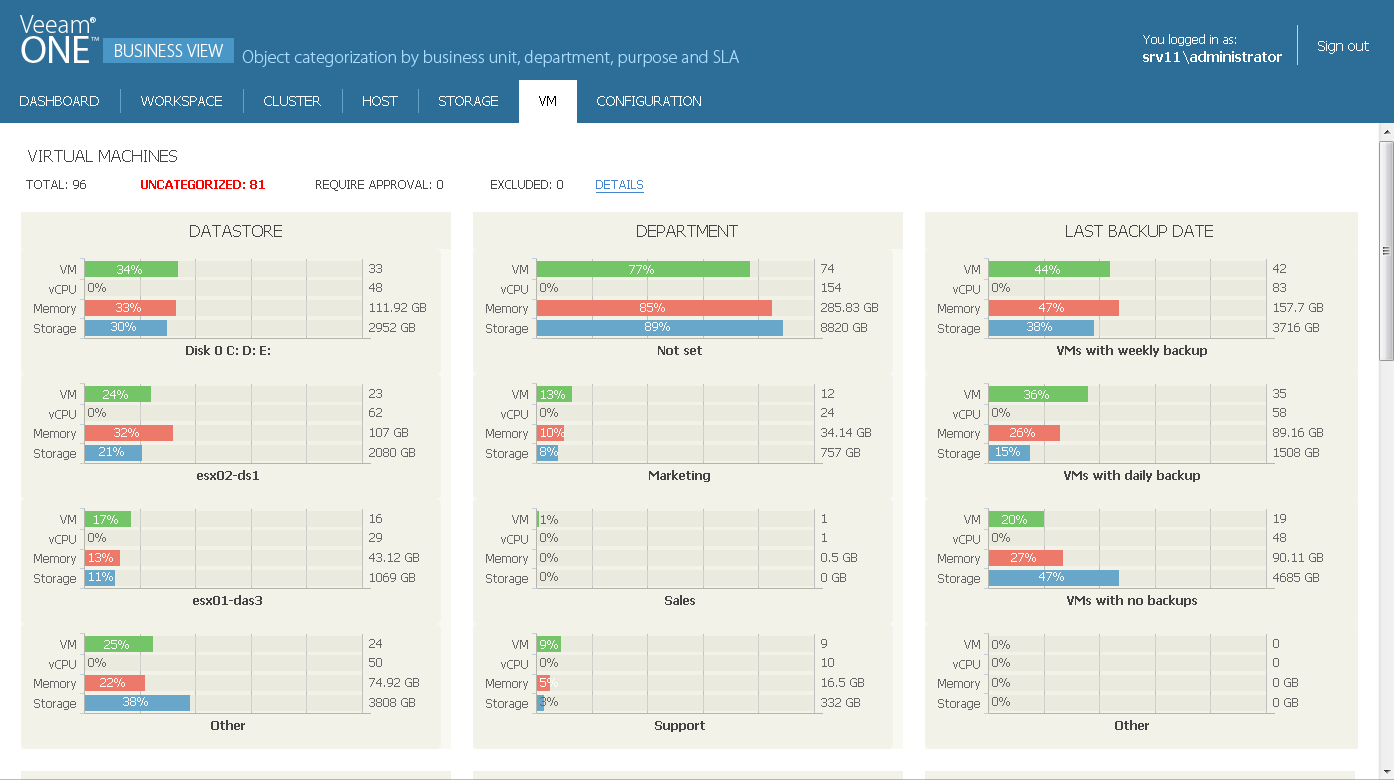This screenshot has width=1394, height=780.
Task: Click the red 47% Memory bar for weekly backup
Action: 1053,308
